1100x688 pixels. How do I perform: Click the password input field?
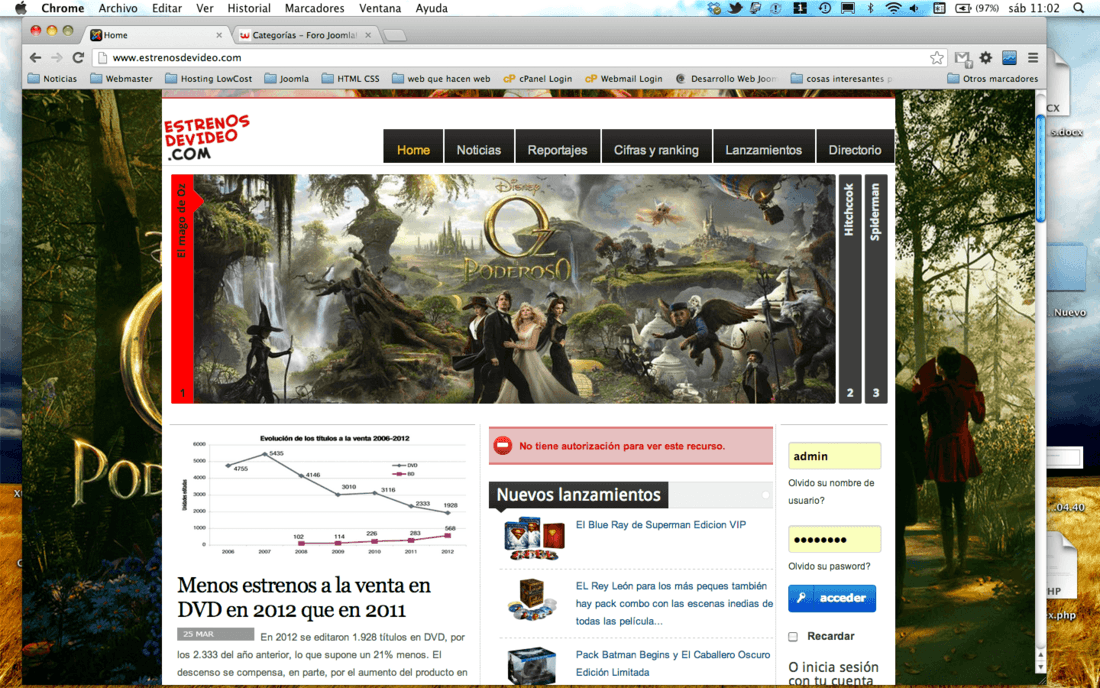point(834,539)
